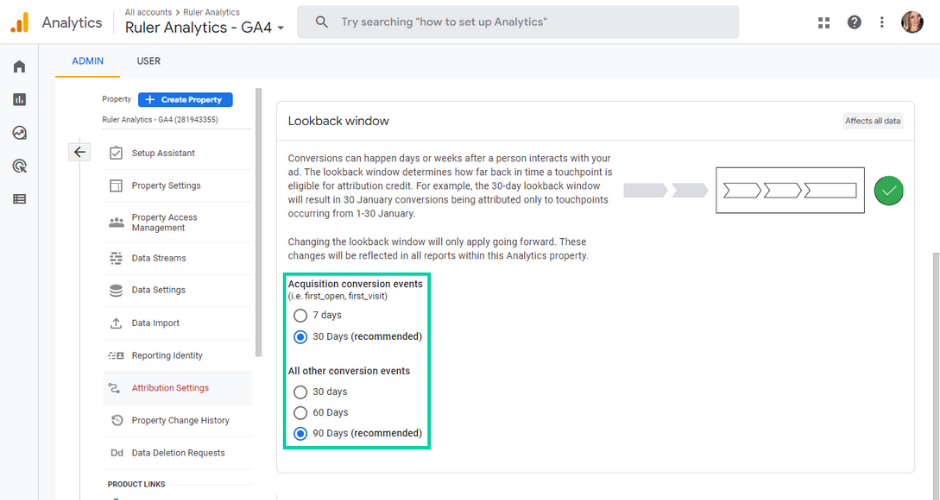
Task: Click the Create Property button
Action: 186,100
